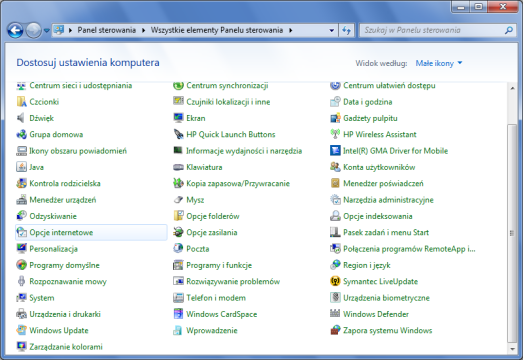Expand the address bar history dropdown arrow
This screenshot has width=523, height=360.
pos(332,30)
